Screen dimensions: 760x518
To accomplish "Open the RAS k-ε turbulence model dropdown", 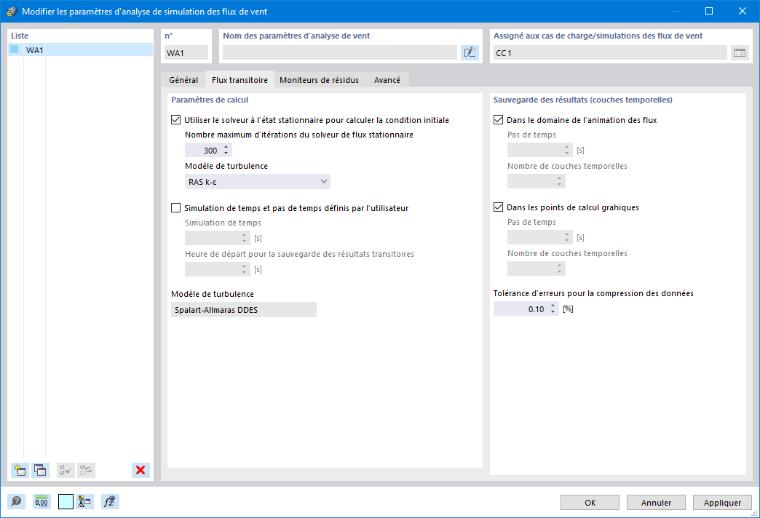I will pos(257,182).
